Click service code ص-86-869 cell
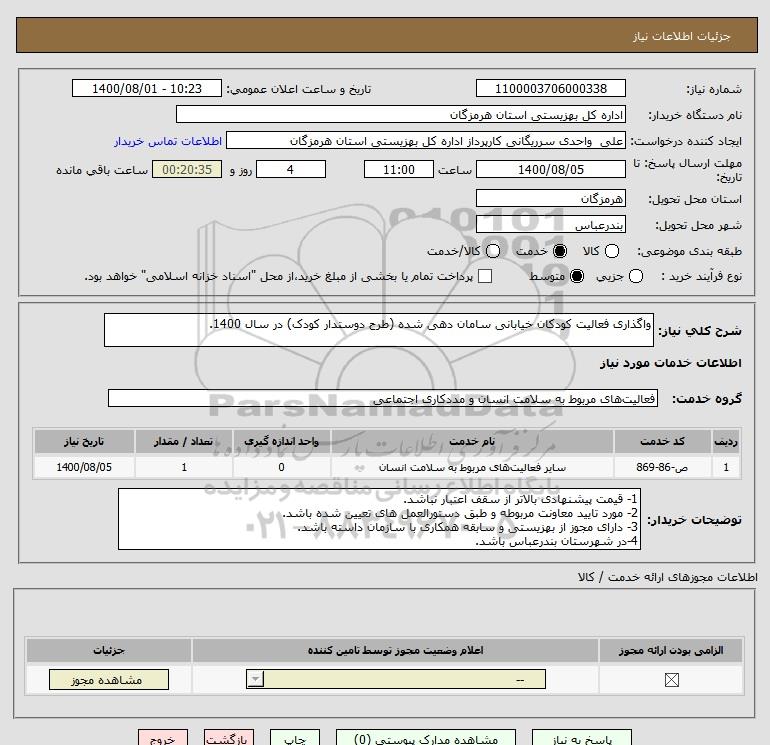This screenshot has width=770, height=745. pyautogui.click(x=661, y=467)
